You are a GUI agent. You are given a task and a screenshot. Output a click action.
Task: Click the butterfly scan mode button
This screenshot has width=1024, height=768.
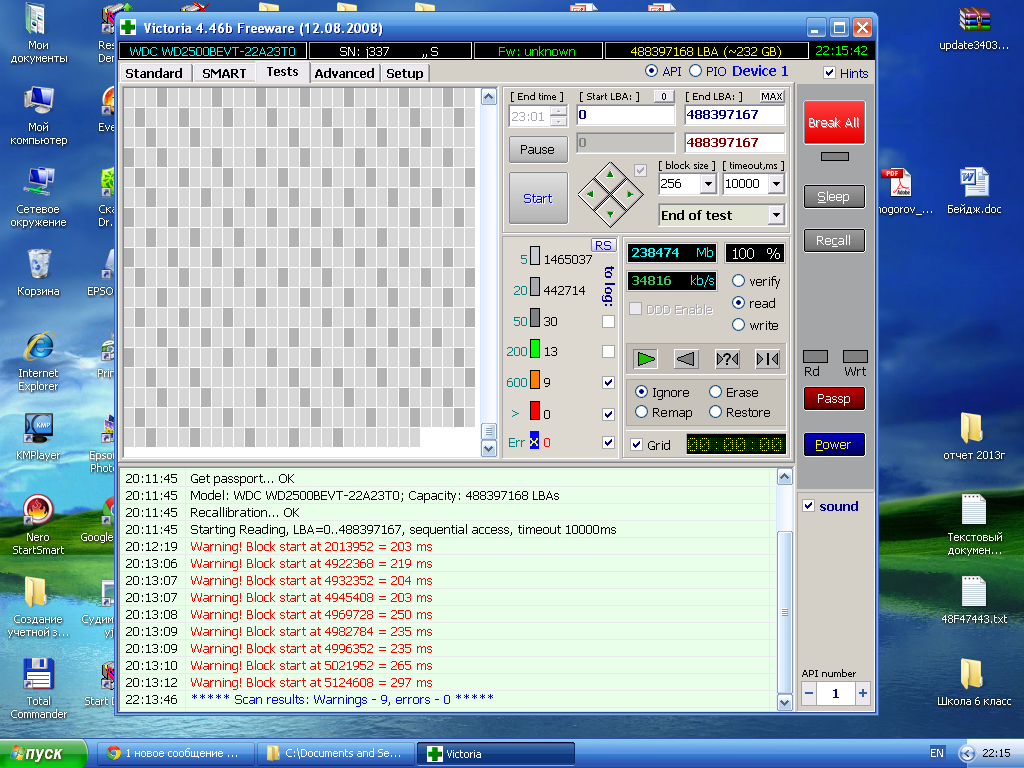click(x=767, y=359)
